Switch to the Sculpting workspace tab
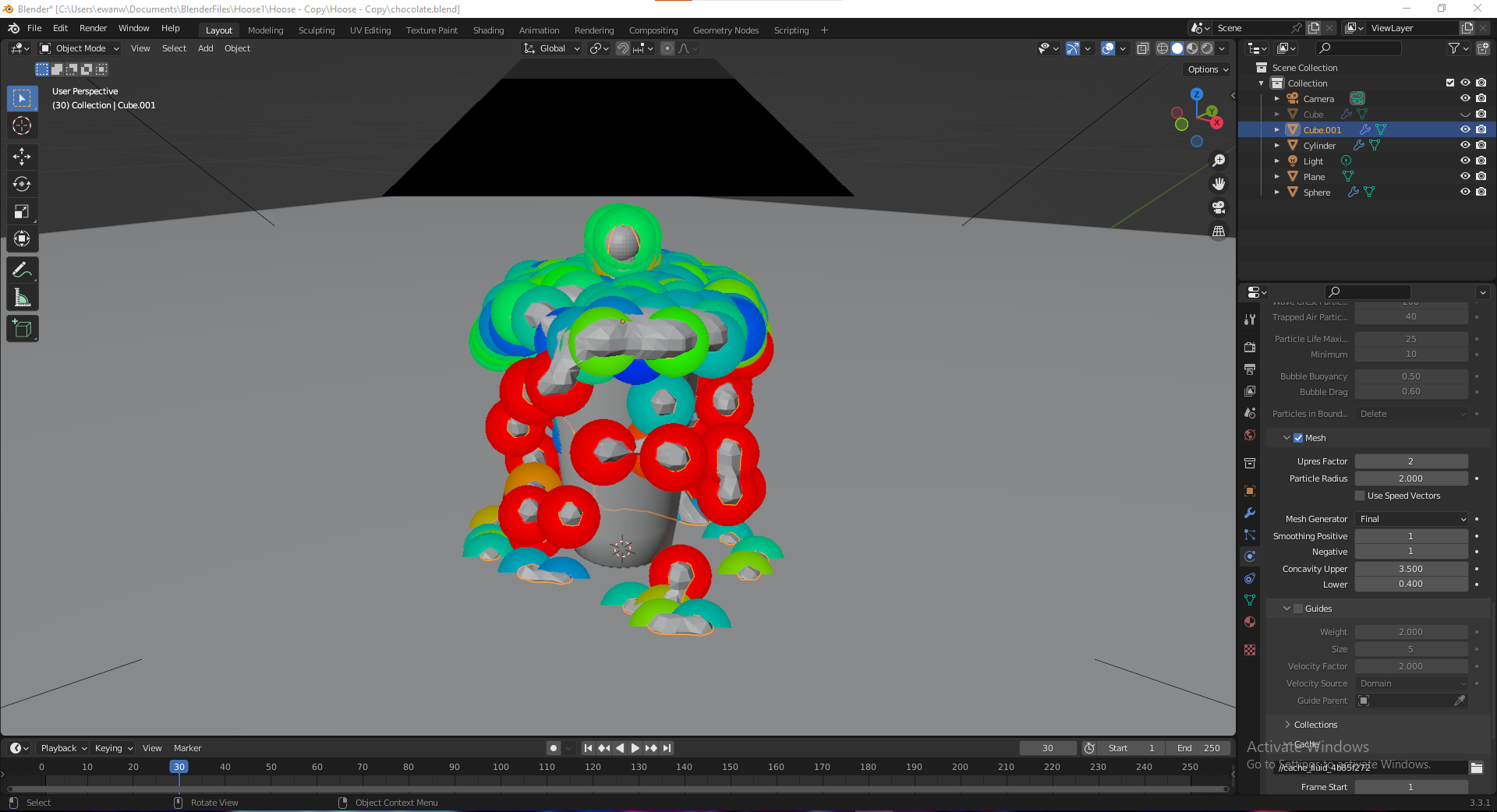Screen dimensions: 1497x812 point(317,30)
